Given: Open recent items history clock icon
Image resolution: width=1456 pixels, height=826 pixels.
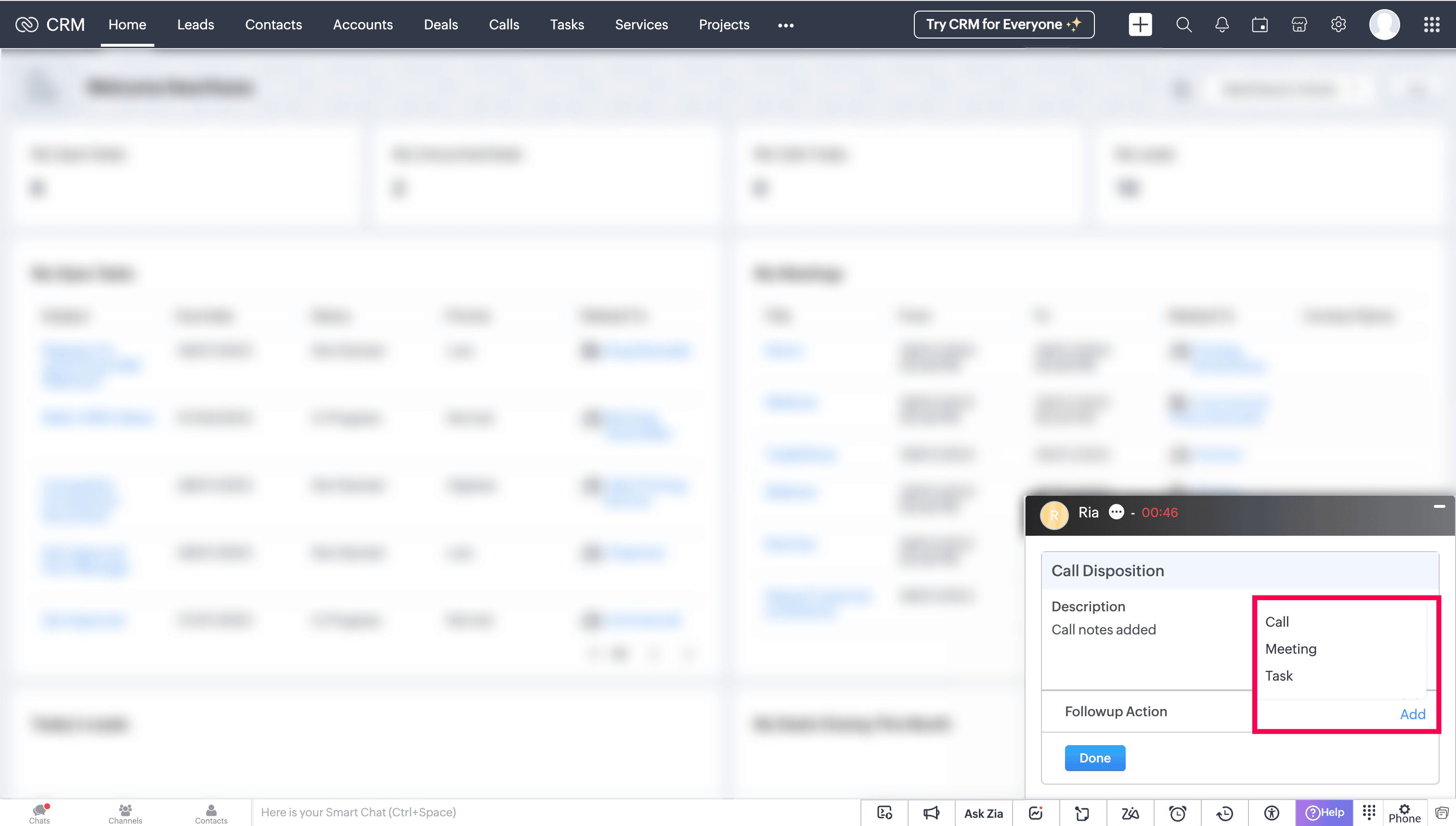Looking at the screenshot, I should pyautogui.click(x=1224, y=813).
